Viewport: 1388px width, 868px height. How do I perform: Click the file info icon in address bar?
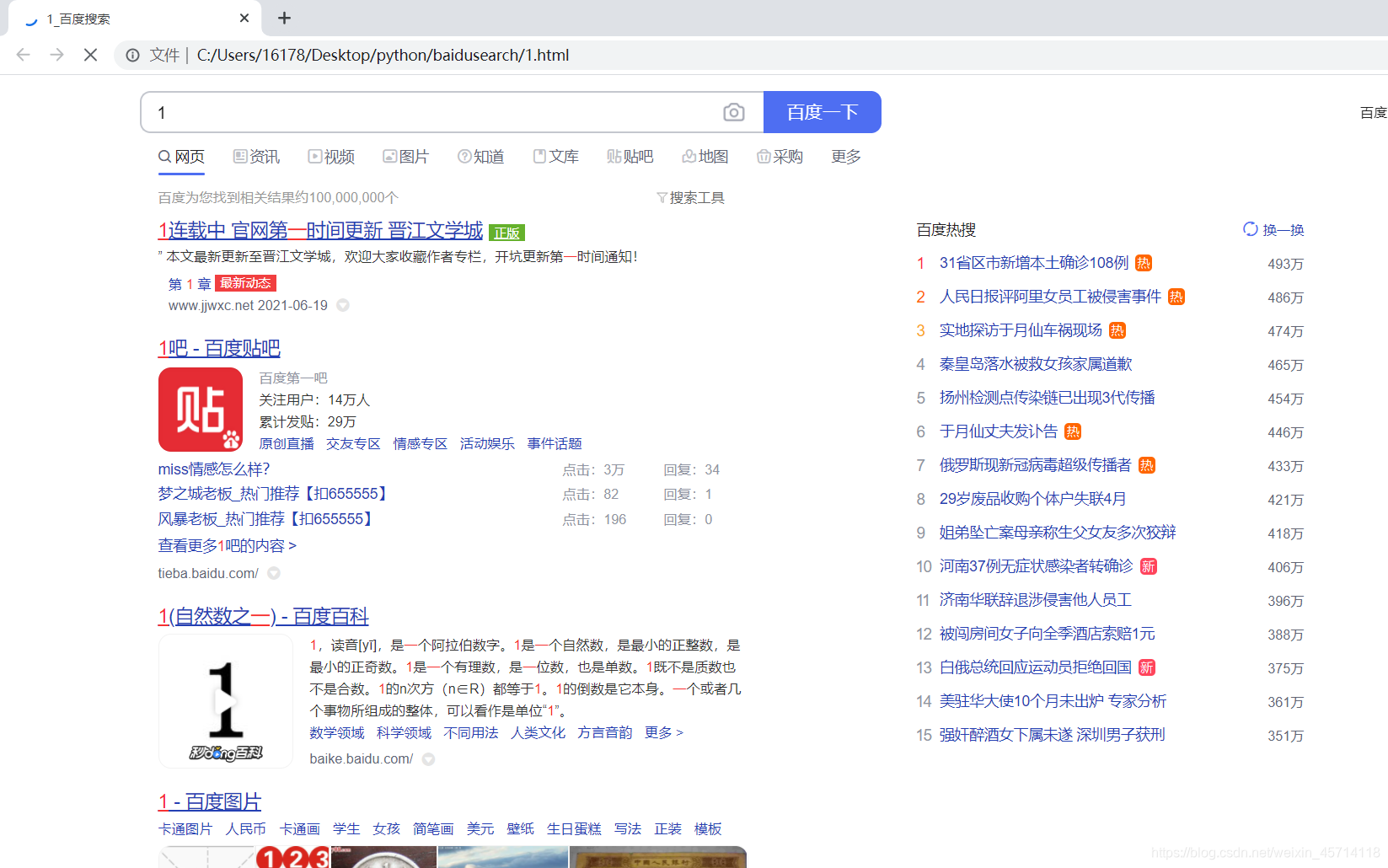click(132, 55)
